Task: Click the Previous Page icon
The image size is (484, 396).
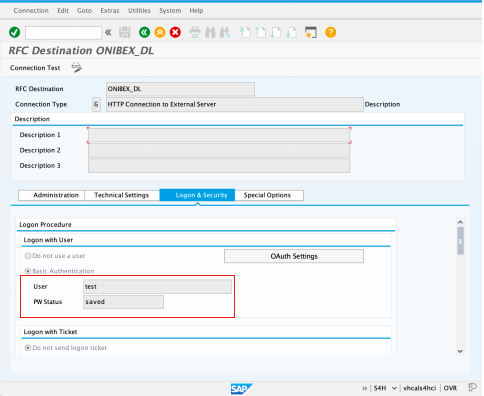Action: [x=260, y=32]
